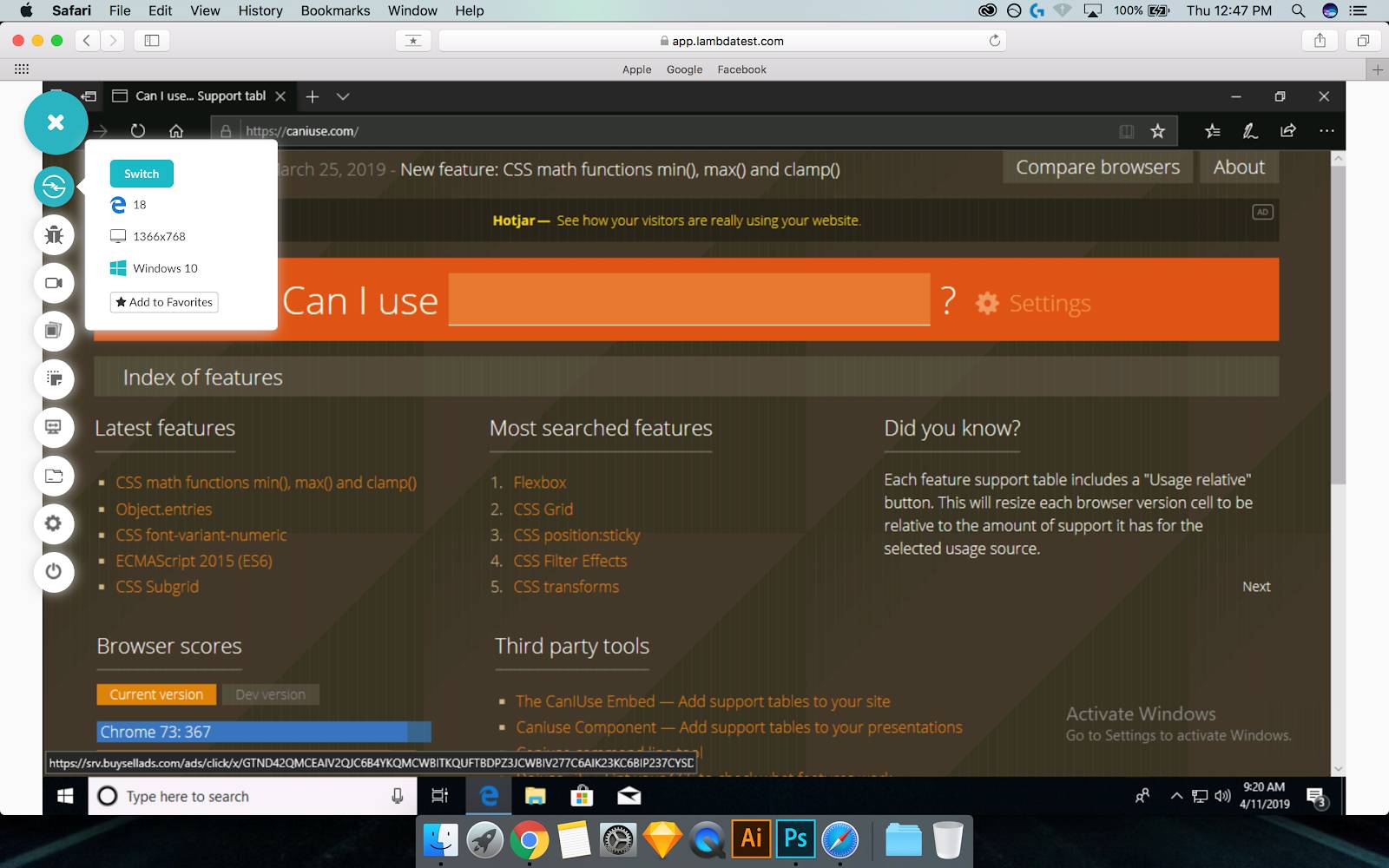Open Mail app in Windows taskbar
Screen dimensions: 1389x868
coord(629,796)
